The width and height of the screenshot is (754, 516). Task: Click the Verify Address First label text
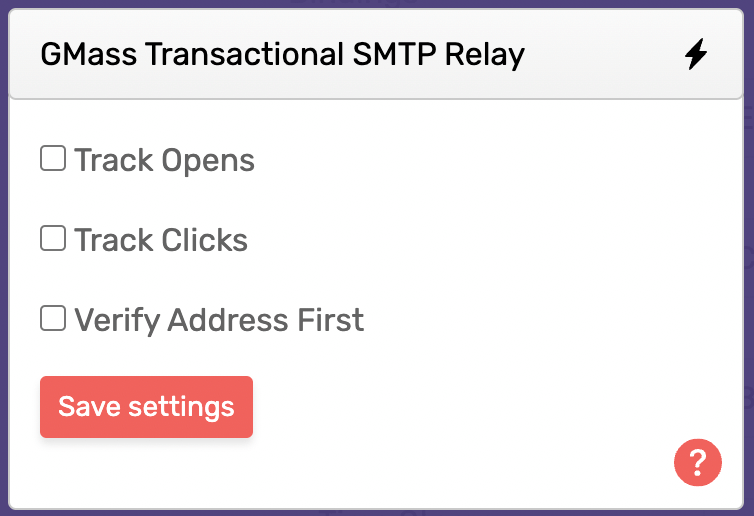[x=219, y=320]
